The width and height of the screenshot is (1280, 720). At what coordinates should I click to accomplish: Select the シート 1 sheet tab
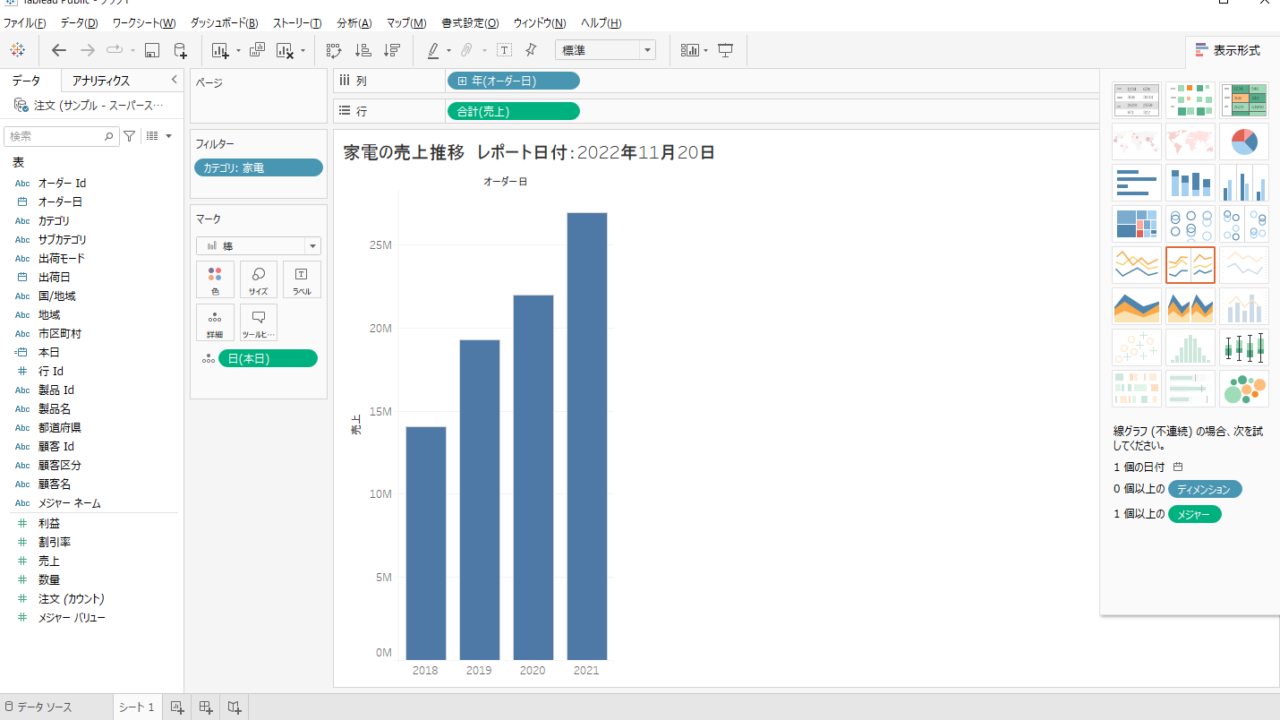(136, 707)
